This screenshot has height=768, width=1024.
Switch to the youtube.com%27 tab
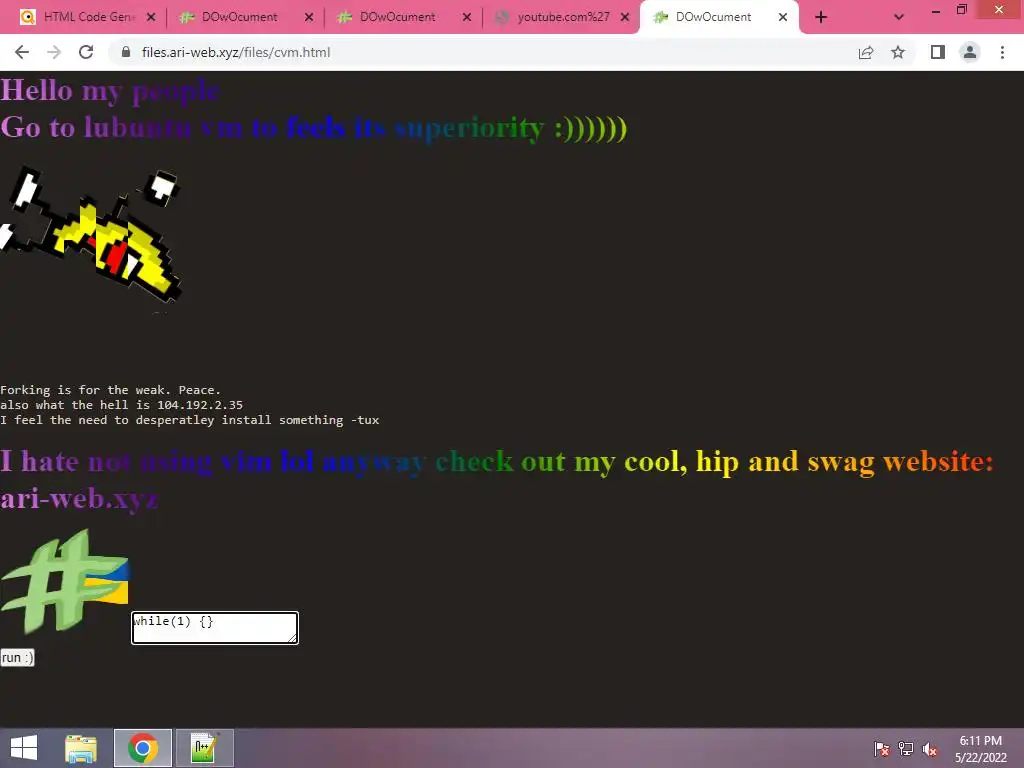[563, 17]
